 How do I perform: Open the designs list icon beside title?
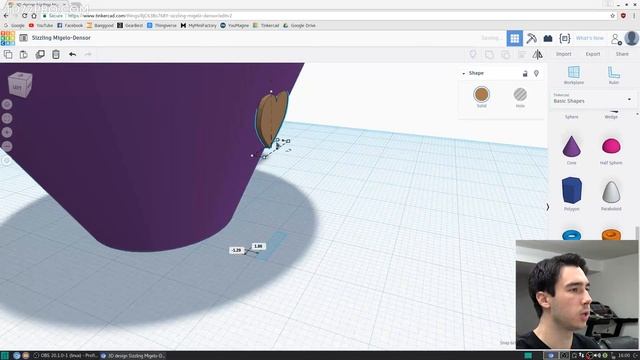coord(24,38)
